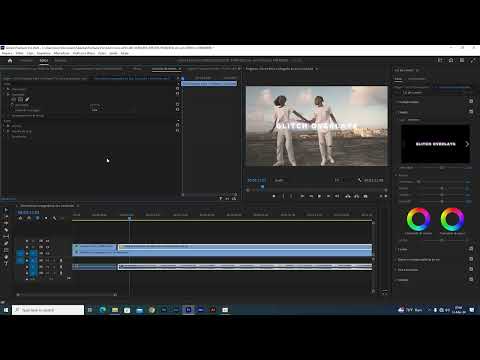Open Microsoft Edge from the taskbar
Image resolution: width=480 pixels, height=360 pixels.
(x=103, y=310)
